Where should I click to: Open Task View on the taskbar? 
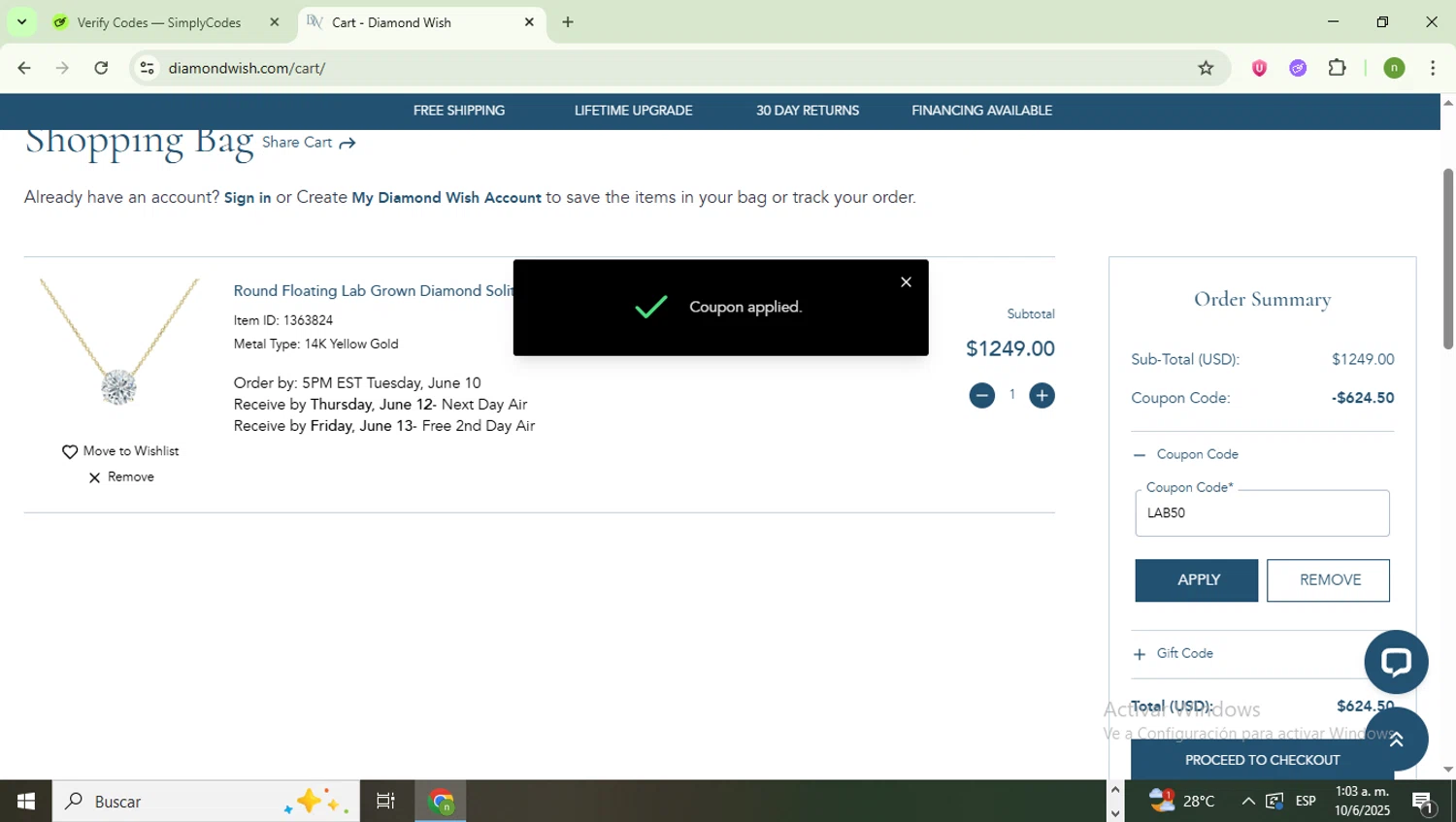click(385, 802)
